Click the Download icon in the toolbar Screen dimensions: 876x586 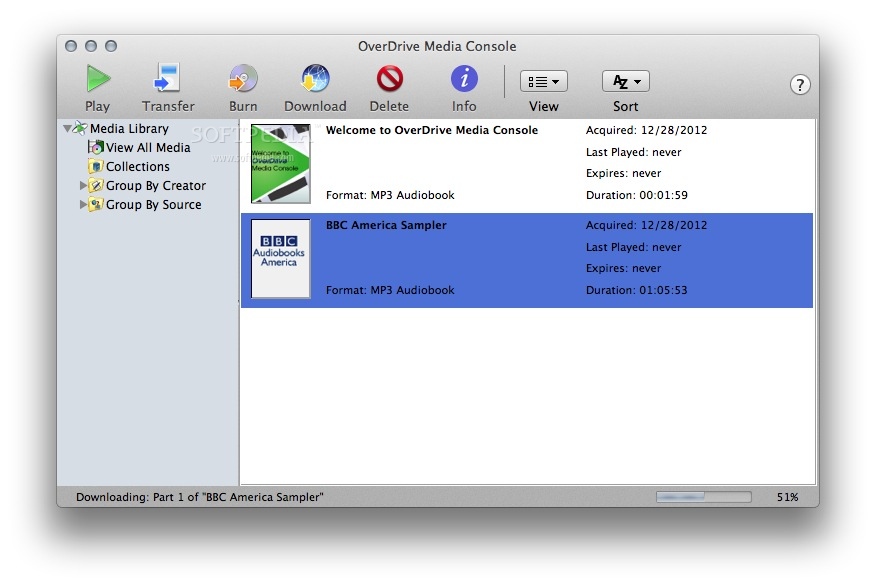[315, 79]
